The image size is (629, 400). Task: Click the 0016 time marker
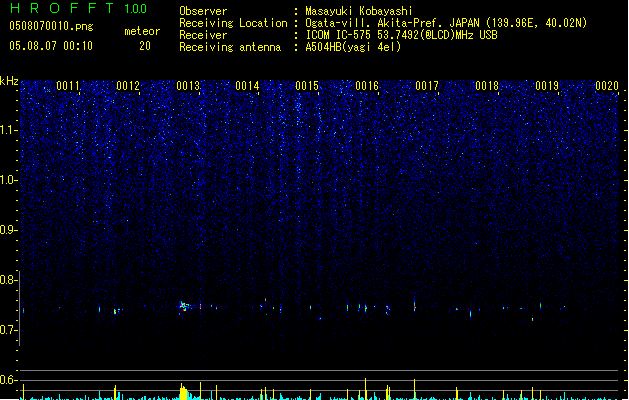[x=367, y=85]
